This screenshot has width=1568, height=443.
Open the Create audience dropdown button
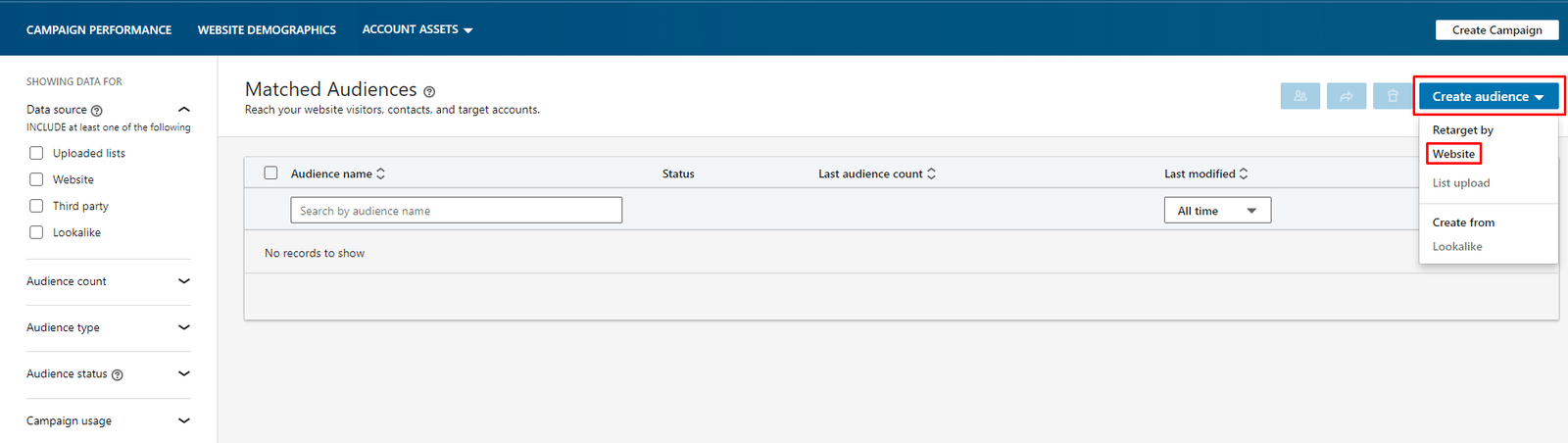[x=1488, y=96]
